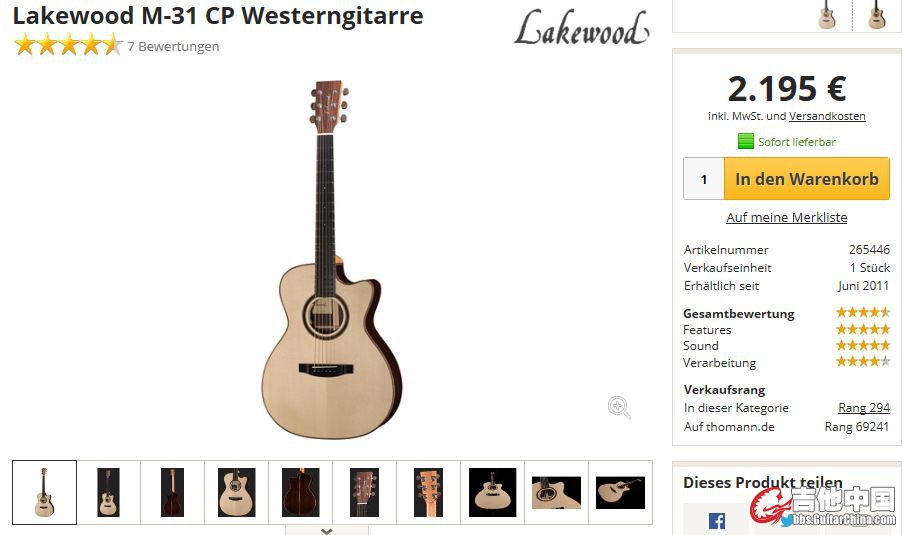The height and width of the screenshot is (535, 903).
Task: Click the magnifier zoom icon on product image
Action: pos(619,407)
